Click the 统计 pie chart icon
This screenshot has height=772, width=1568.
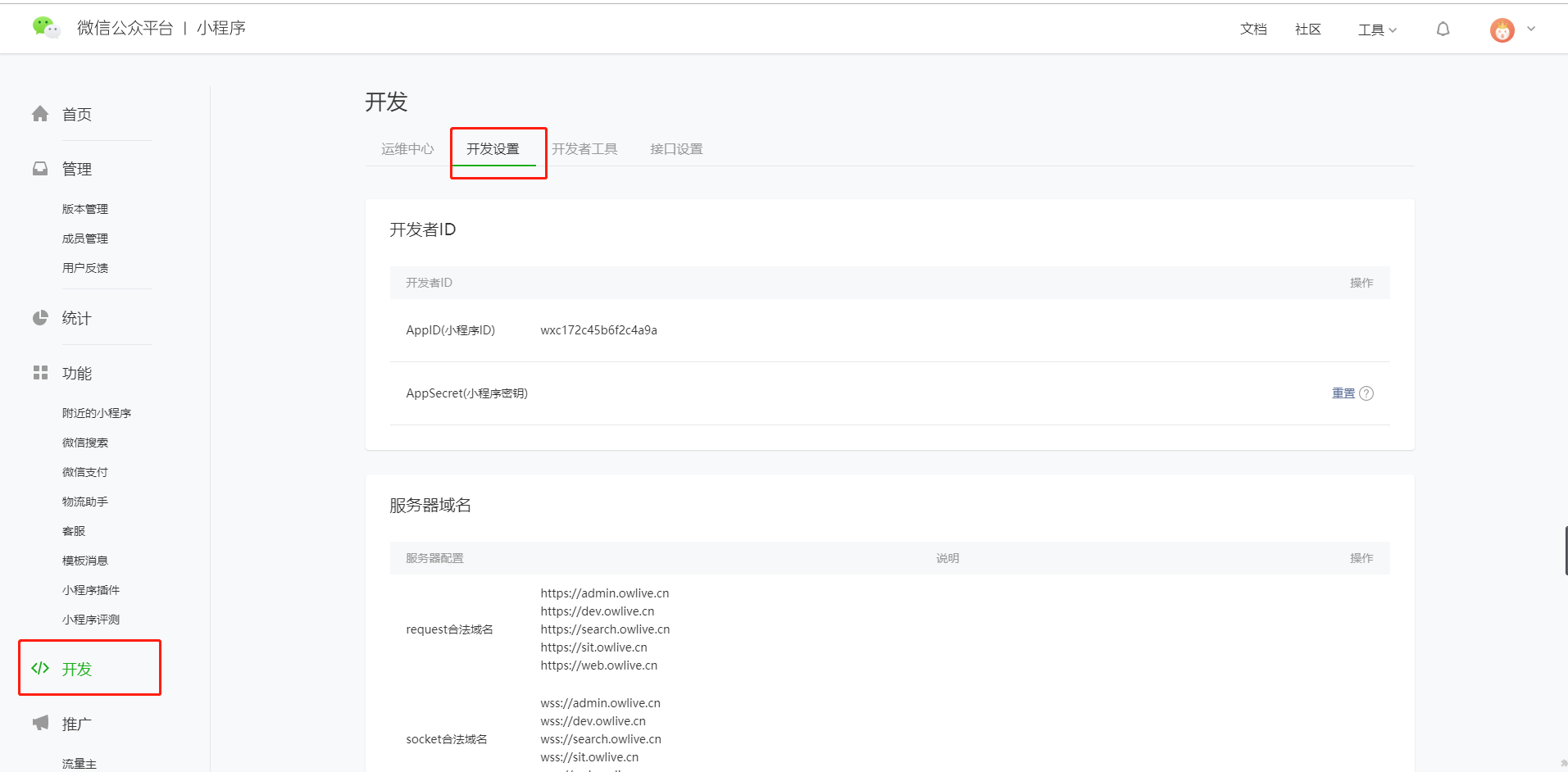(x=40, y=318)
